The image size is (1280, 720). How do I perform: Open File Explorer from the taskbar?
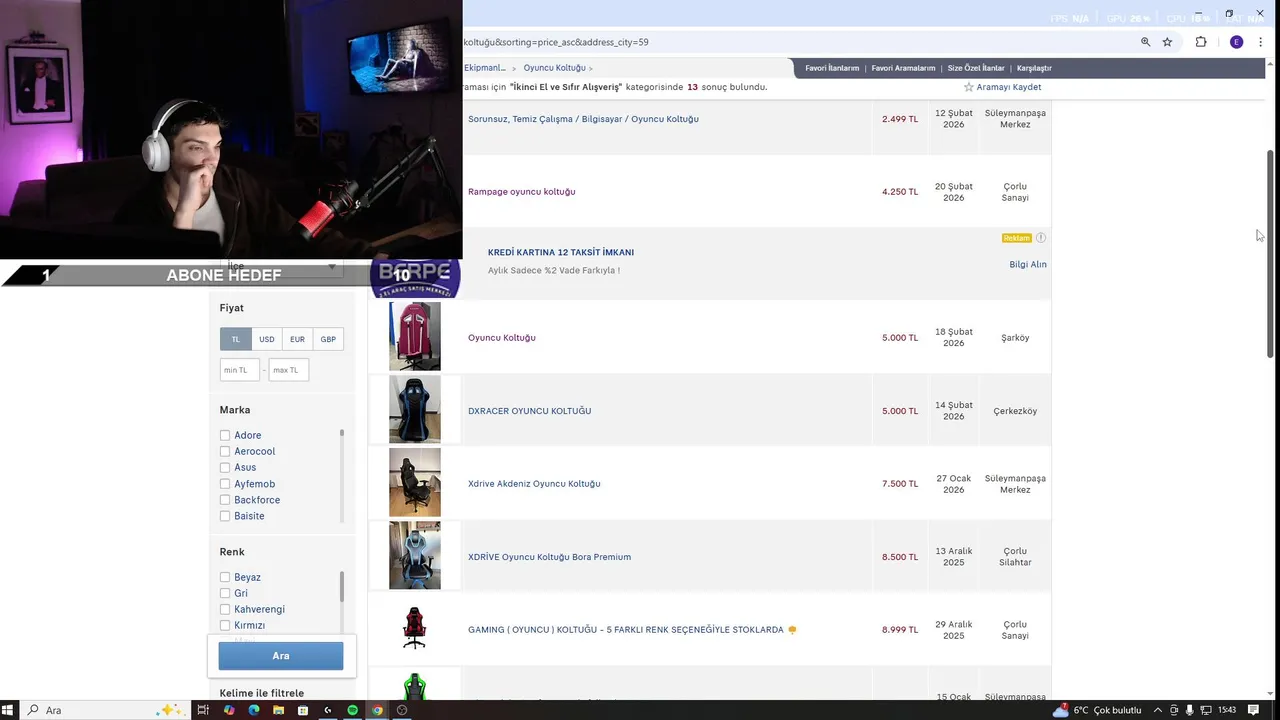click(278, 710)
